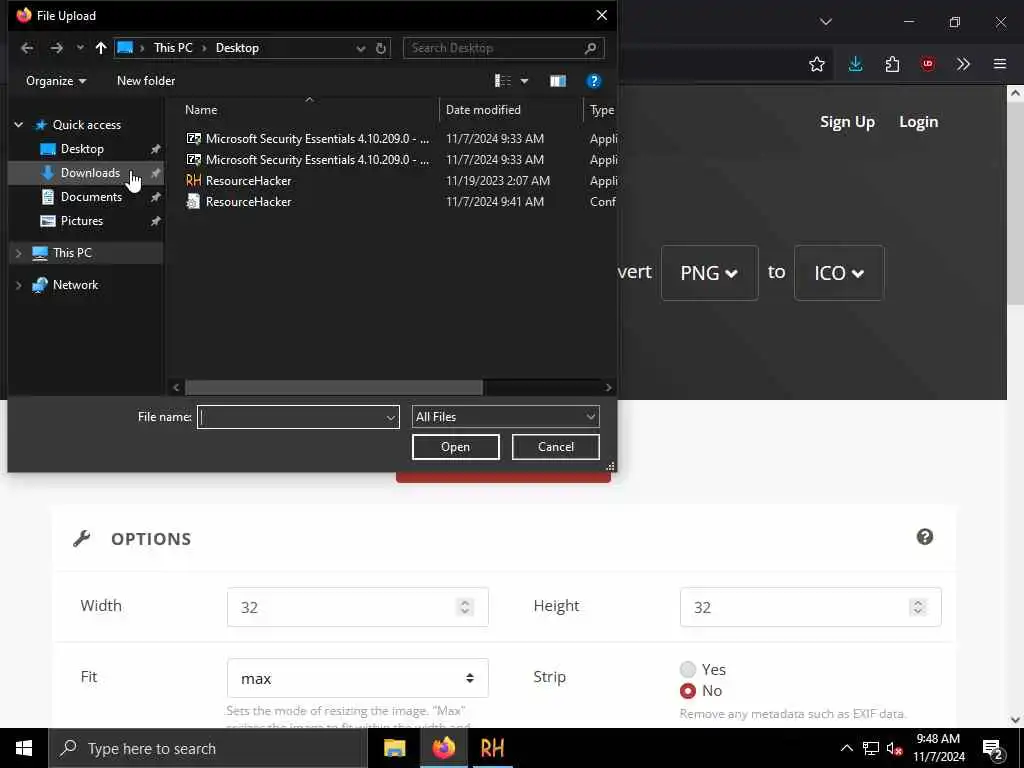
Task: Open Firefox extensions puzzle icon
Action: [892, 64]
